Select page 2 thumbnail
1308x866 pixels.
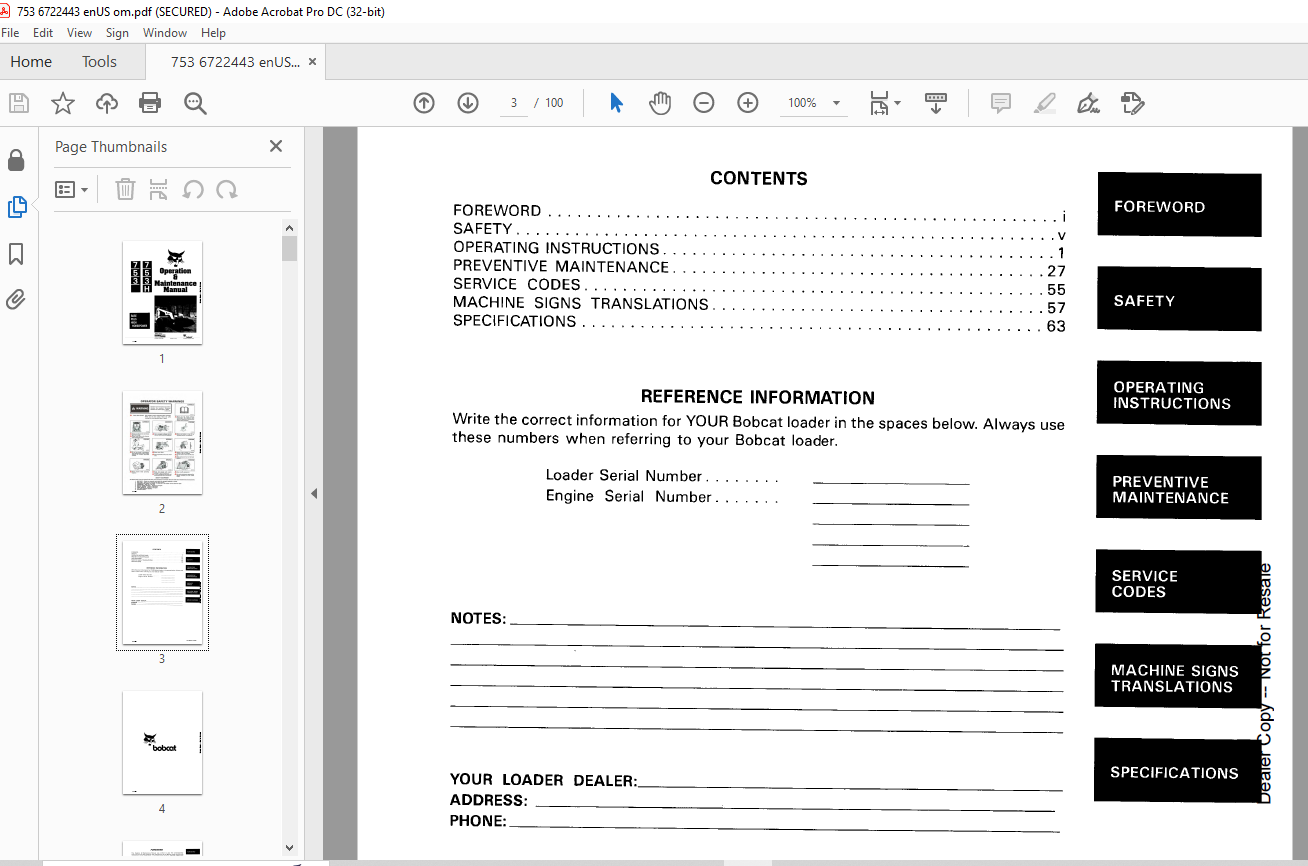162,443
